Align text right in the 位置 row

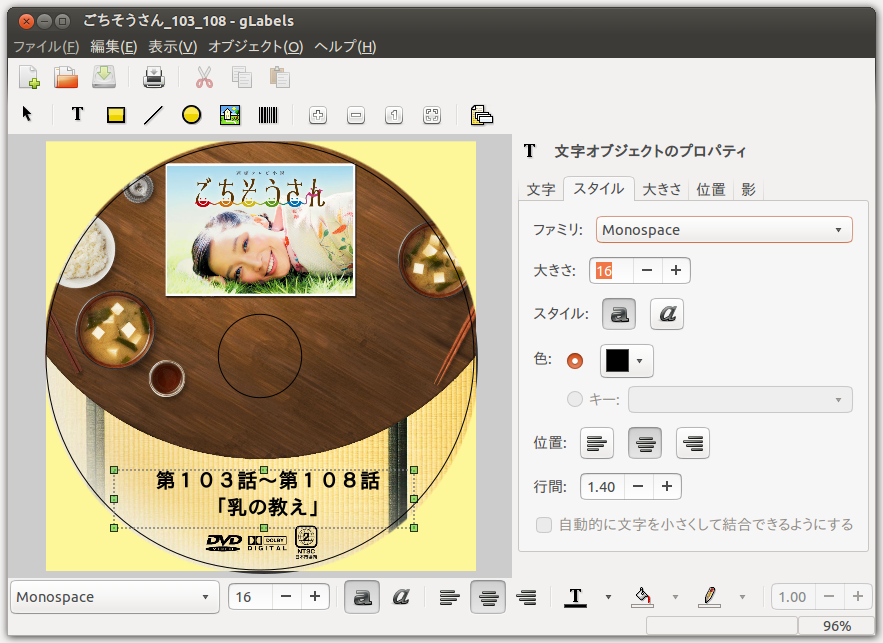(x=693, y=443)
